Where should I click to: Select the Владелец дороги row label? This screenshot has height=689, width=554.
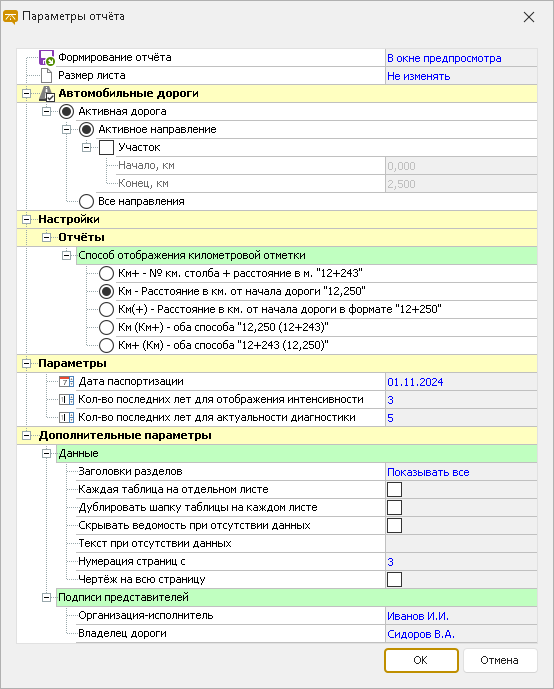[122, 634]
